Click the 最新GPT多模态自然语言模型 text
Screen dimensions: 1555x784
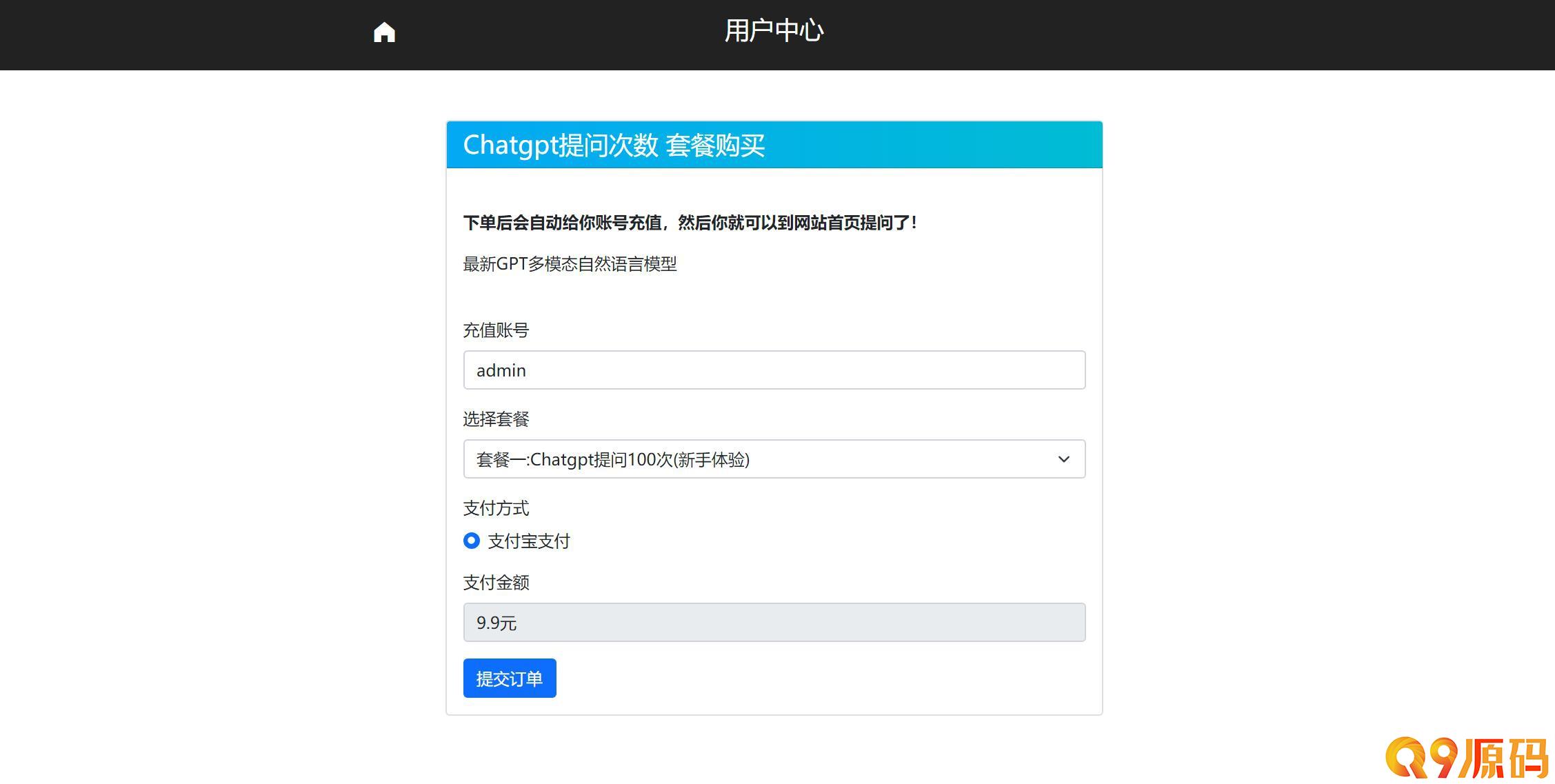[570, 264]
